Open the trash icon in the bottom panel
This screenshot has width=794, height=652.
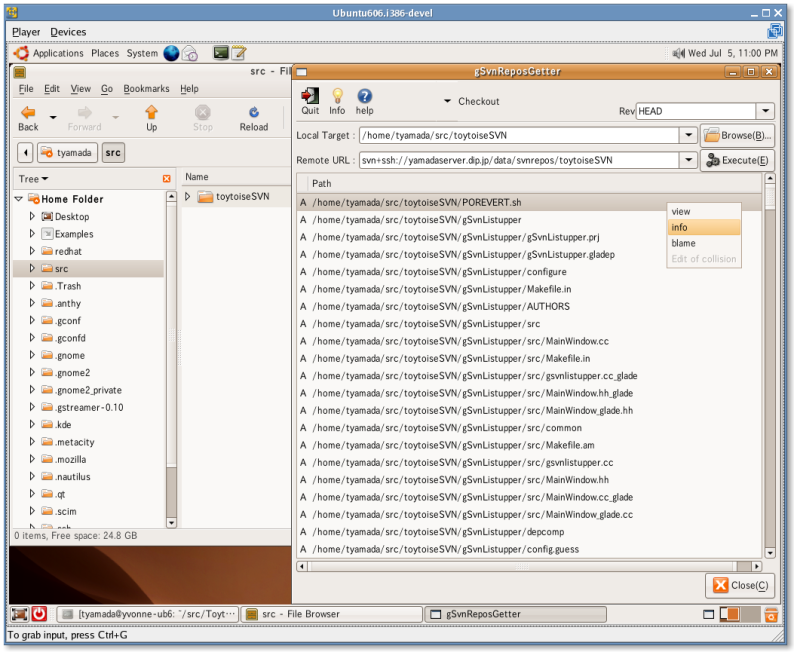tap(771, 615)
